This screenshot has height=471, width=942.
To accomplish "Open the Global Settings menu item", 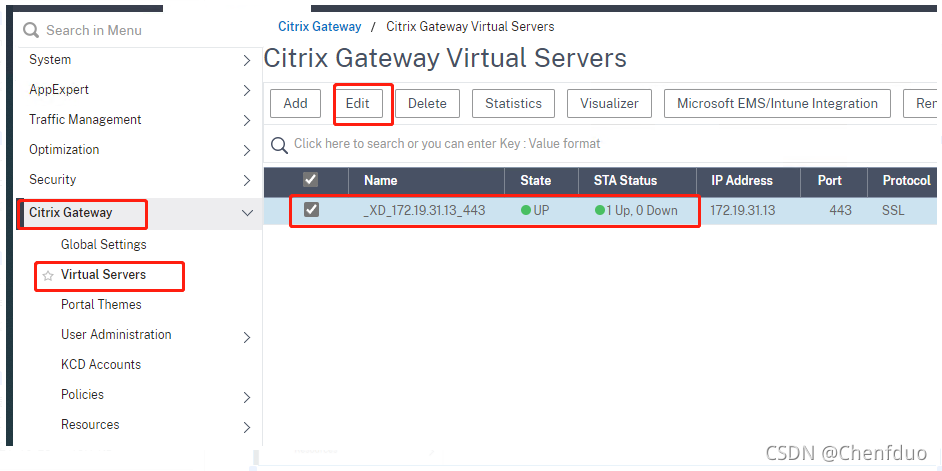I will (x=103, y=244).
